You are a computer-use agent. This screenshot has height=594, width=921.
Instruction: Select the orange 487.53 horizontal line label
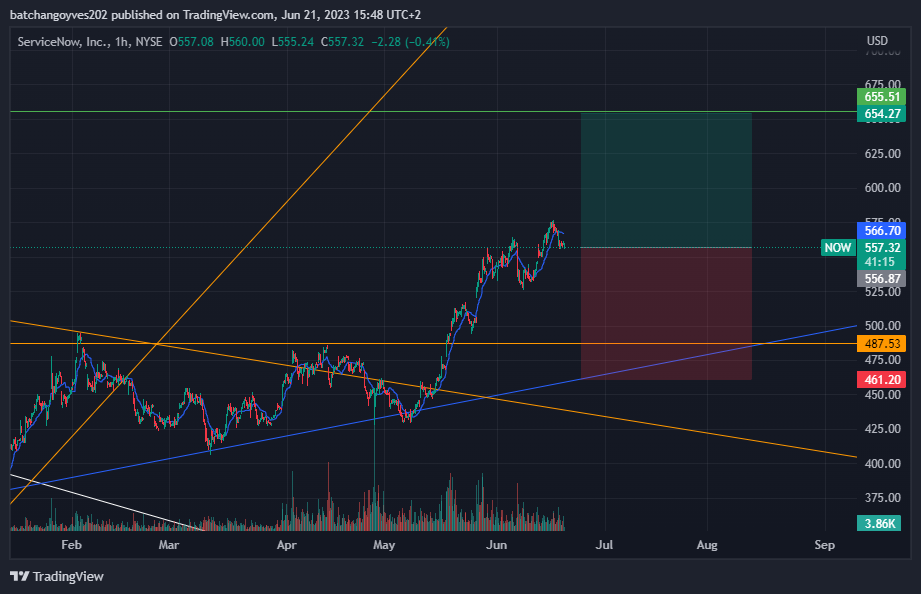point(882,344)
